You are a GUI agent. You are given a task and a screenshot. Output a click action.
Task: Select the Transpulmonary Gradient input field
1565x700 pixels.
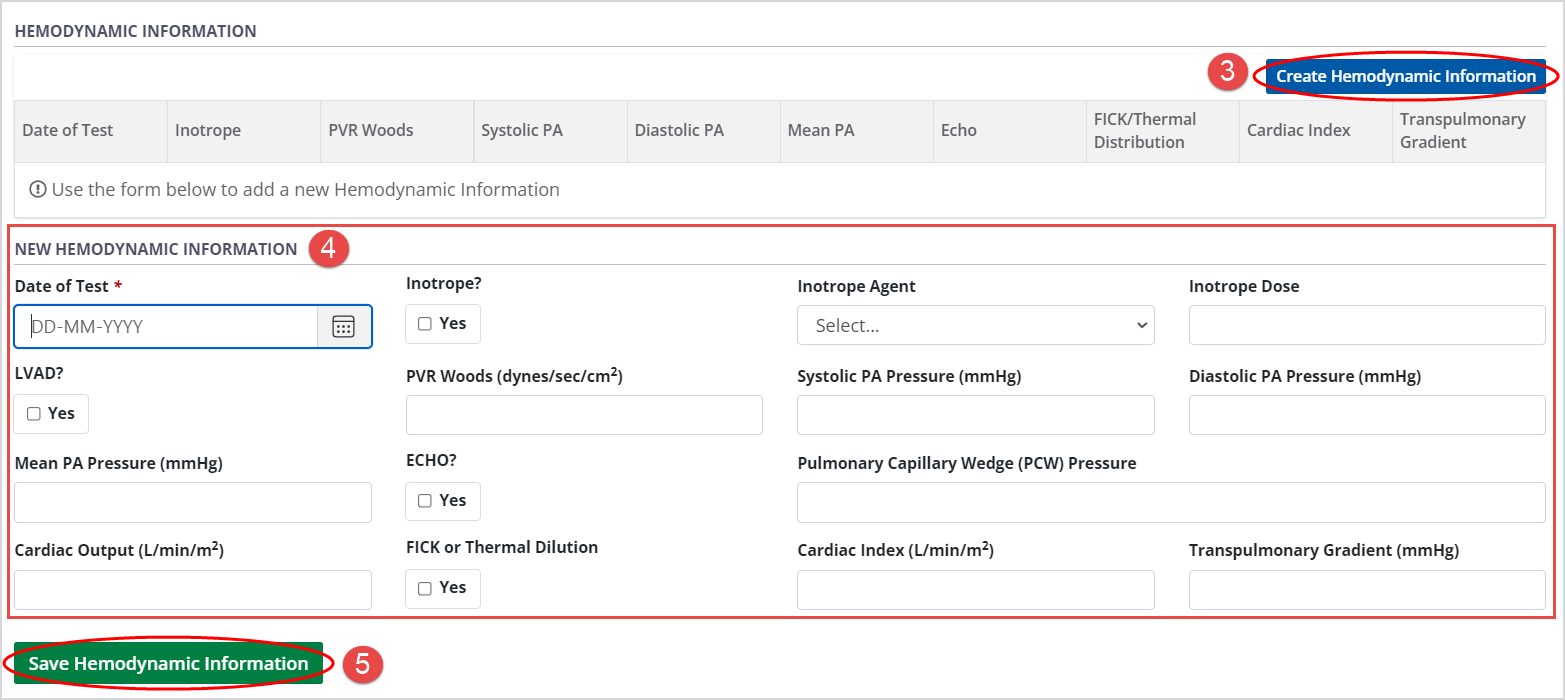coord(1366,590)
